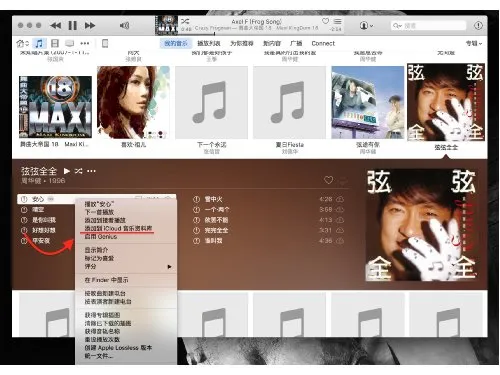Choose 显示简介 in the context menu
Viewport: 500px width, 375px height.
[96, 250]
